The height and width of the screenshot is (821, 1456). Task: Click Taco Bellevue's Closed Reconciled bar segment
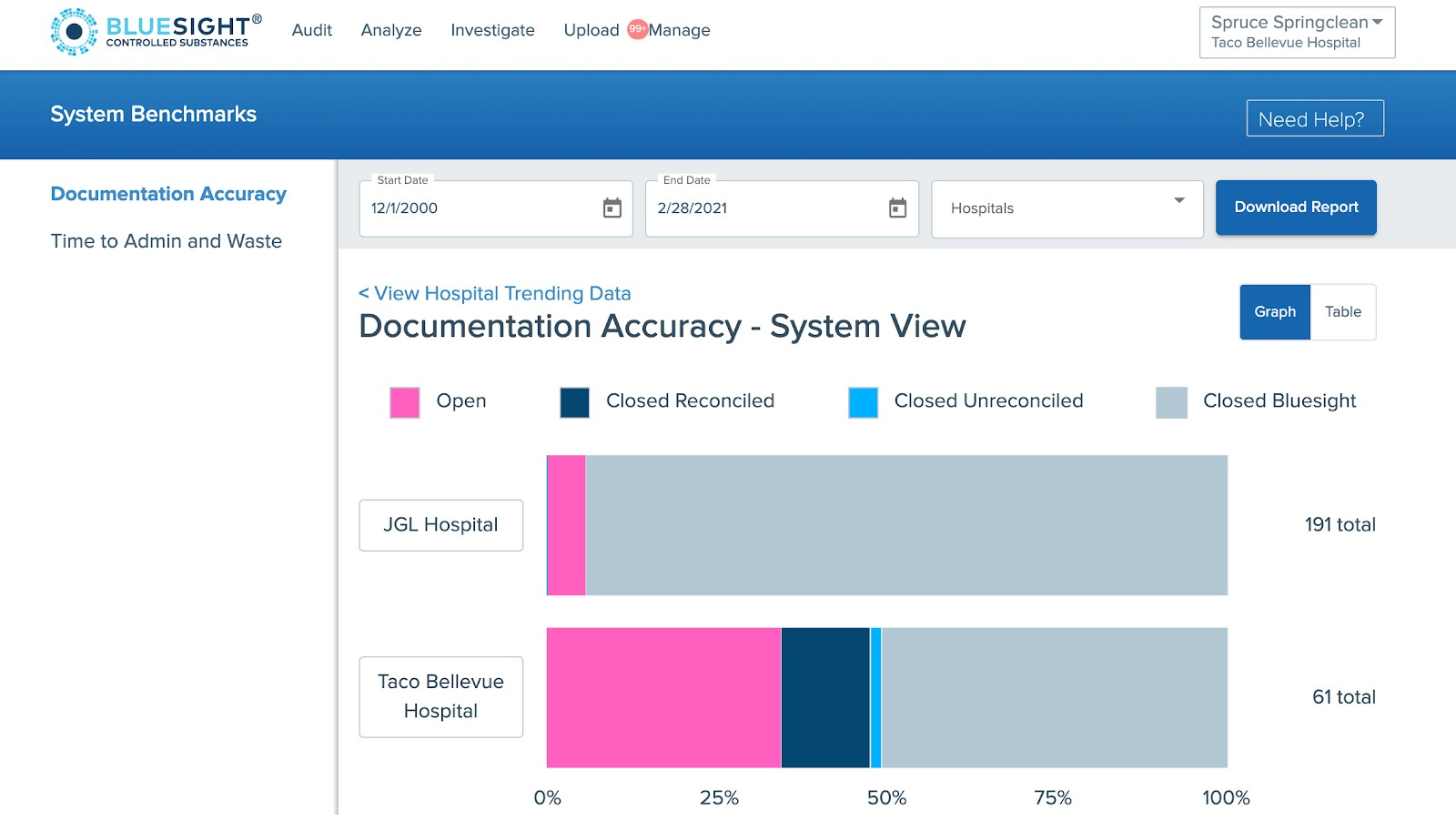click(825, 697)
